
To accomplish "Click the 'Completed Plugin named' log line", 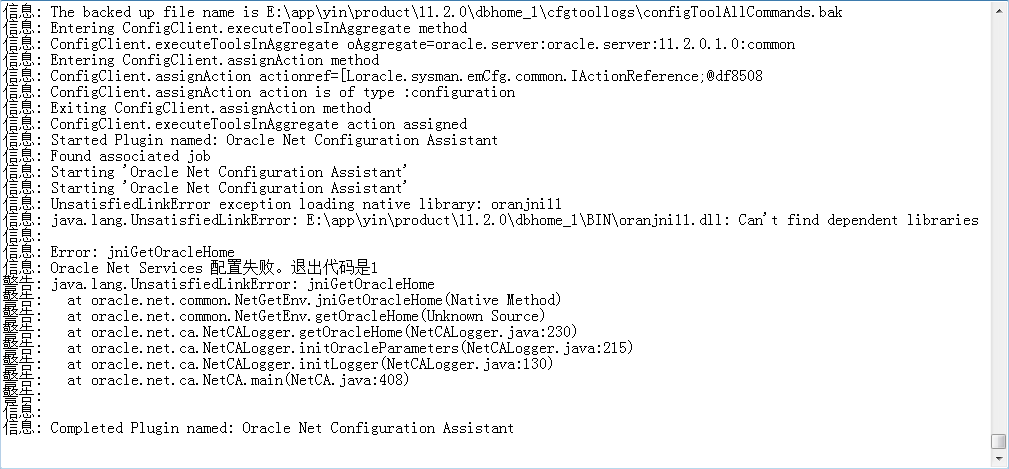I will coord(259,428).
